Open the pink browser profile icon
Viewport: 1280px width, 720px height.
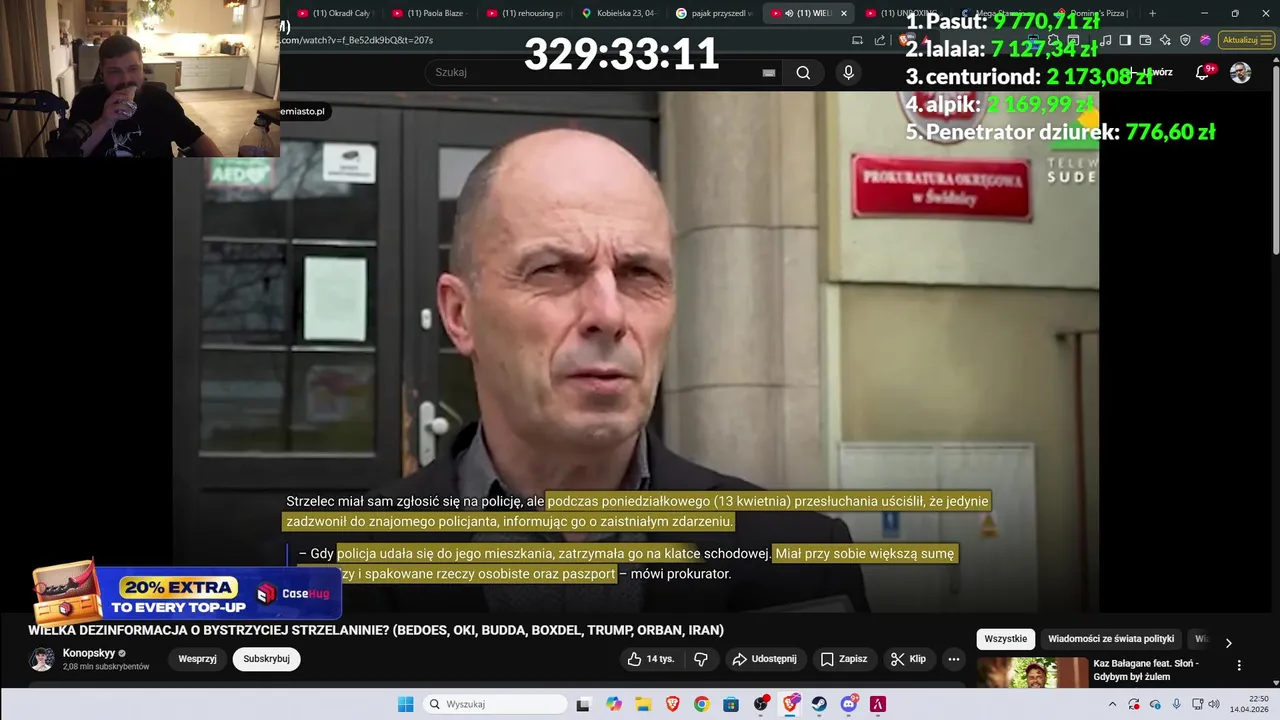1205,40
